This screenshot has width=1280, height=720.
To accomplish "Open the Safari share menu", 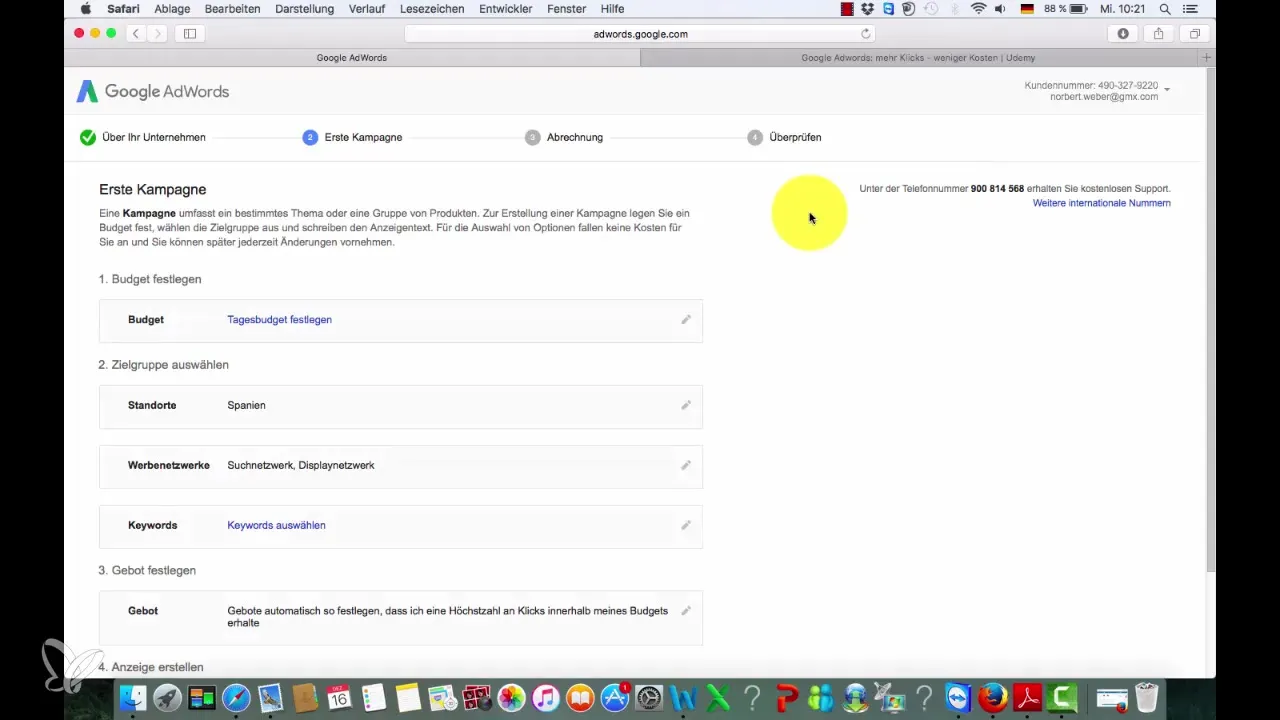I will click(1159, 34).
